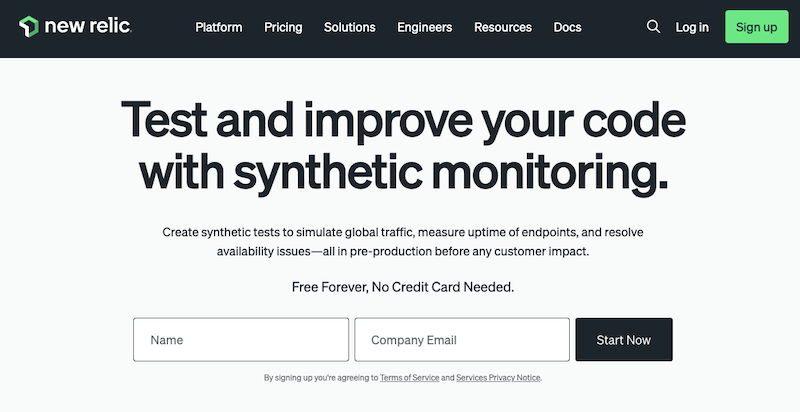
Task: Click the Start Now button
Action: pos(624,340)
